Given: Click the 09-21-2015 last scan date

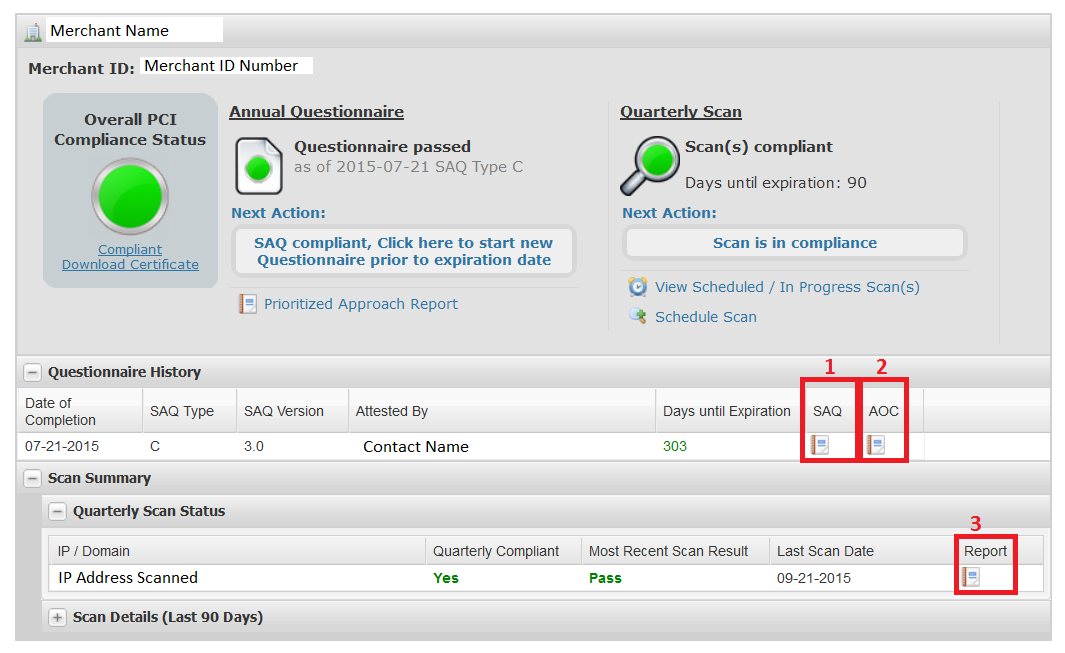Looking at the screenshot, I should click(814, 578).
